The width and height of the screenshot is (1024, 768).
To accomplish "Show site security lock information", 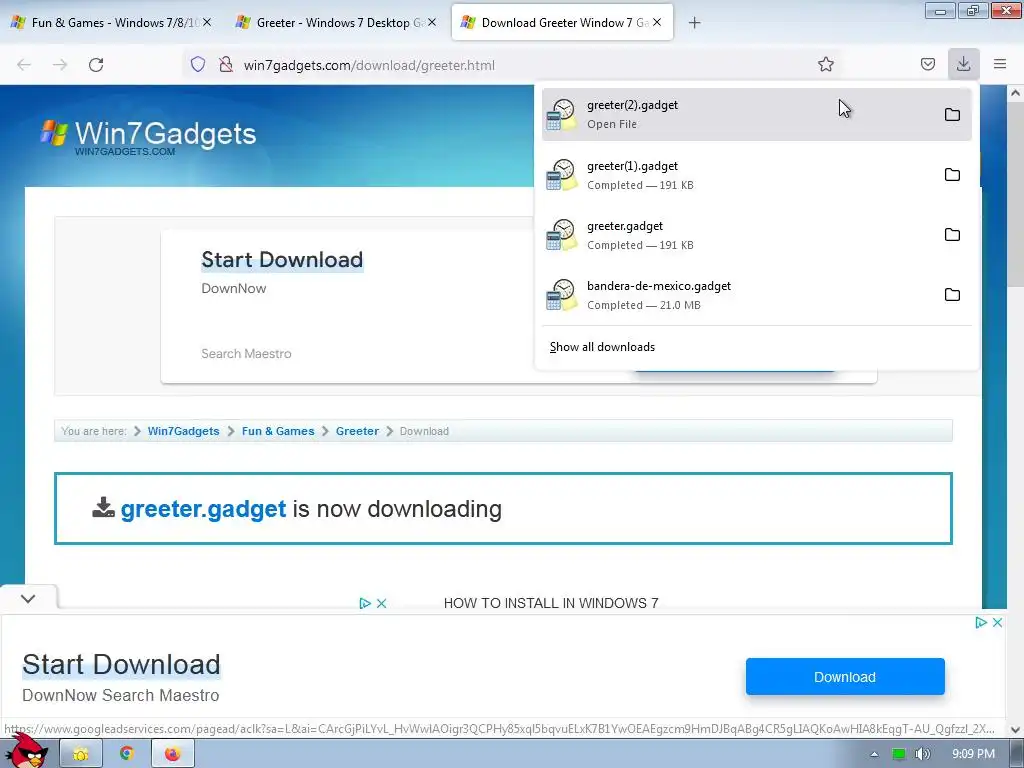I will click(x=226, y=65).
